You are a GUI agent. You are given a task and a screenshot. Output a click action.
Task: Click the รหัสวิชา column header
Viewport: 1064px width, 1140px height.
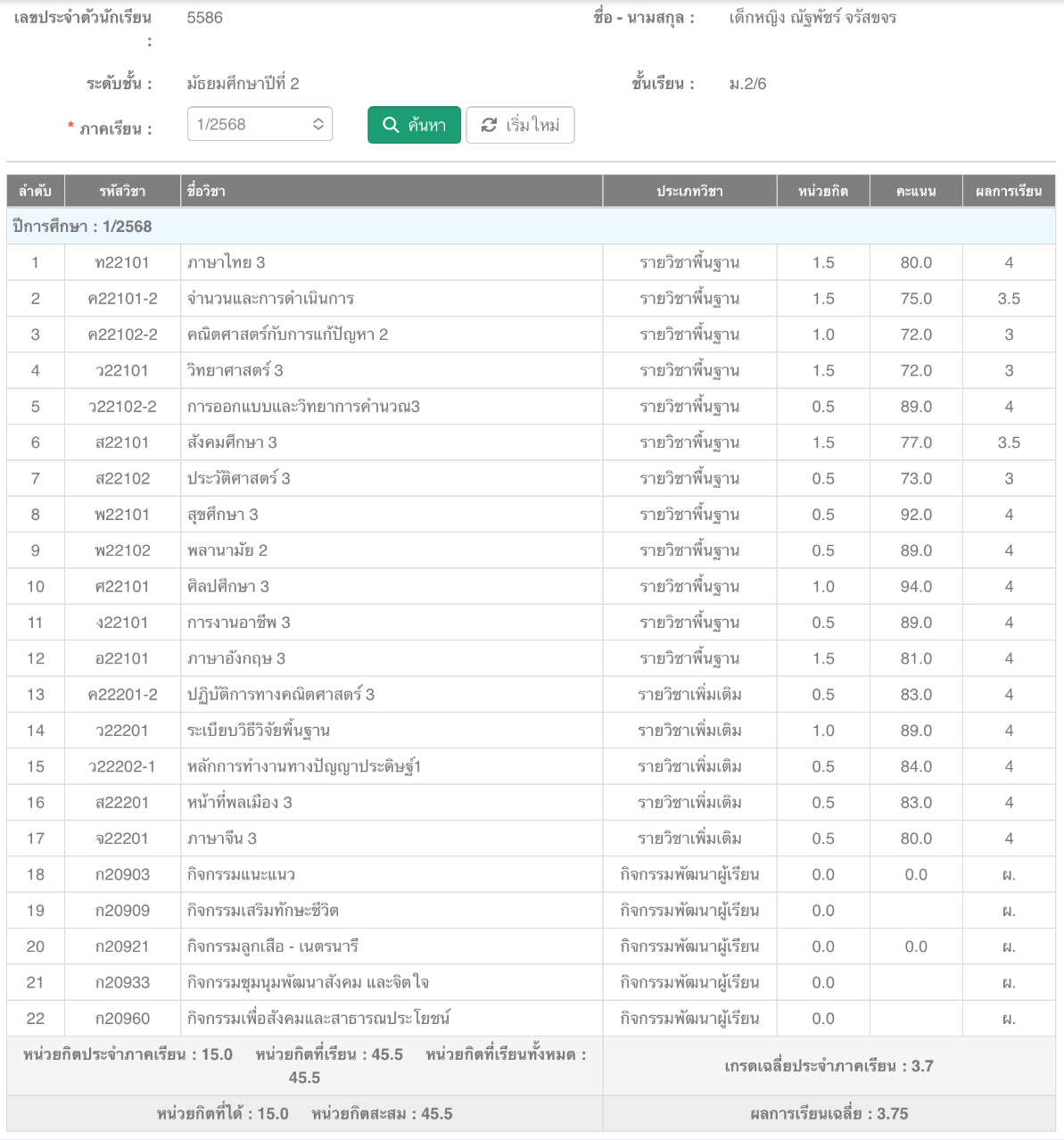click(122, 191)
